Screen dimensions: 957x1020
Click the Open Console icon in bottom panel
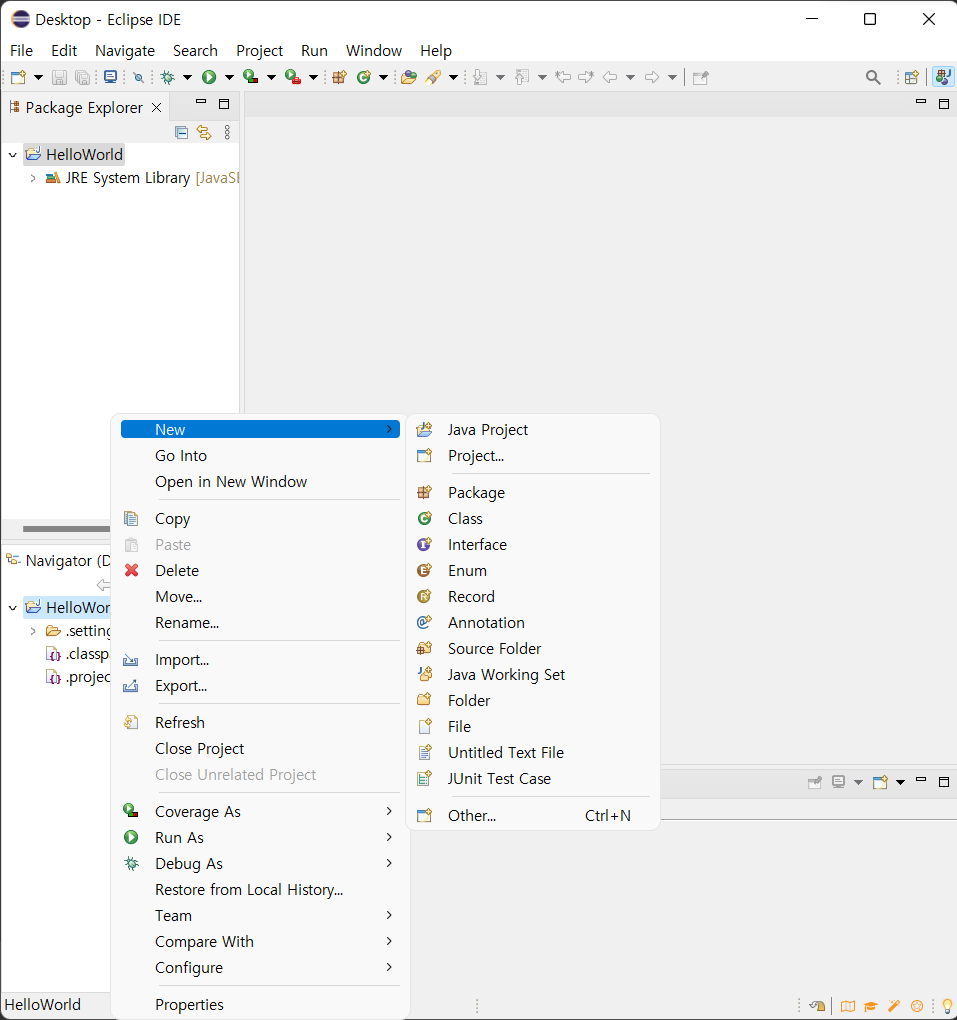pos(880,782)
